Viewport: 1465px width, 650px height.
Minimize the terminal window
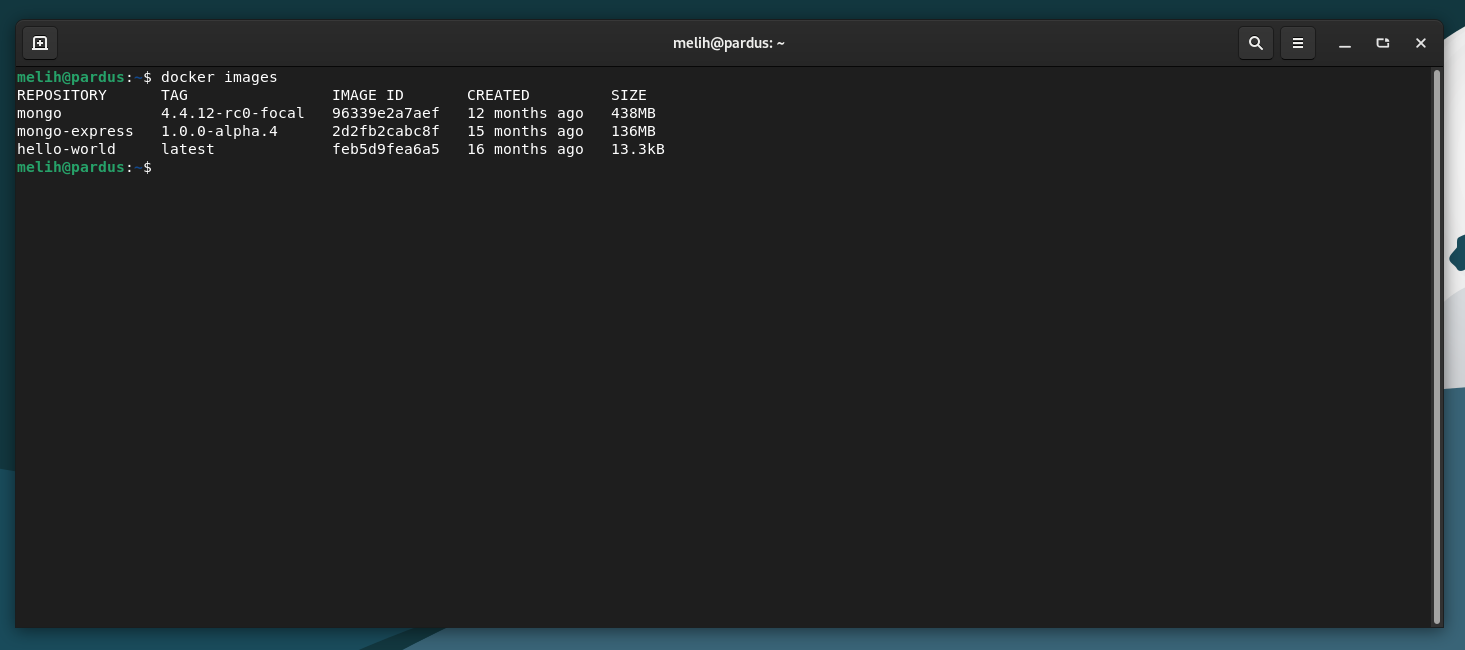pyautogui.click(x=1345, y=43)
